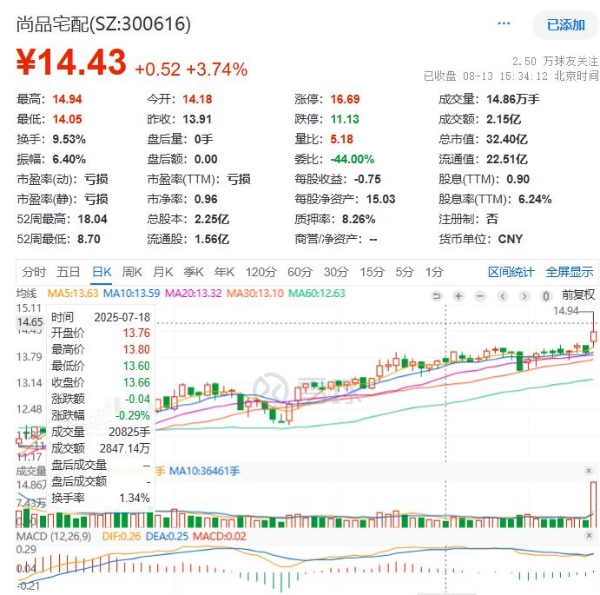Move chart left with the < arrow icon
Image resolution: width=600 pixels, height=595 pixels.
pos(502,296)
